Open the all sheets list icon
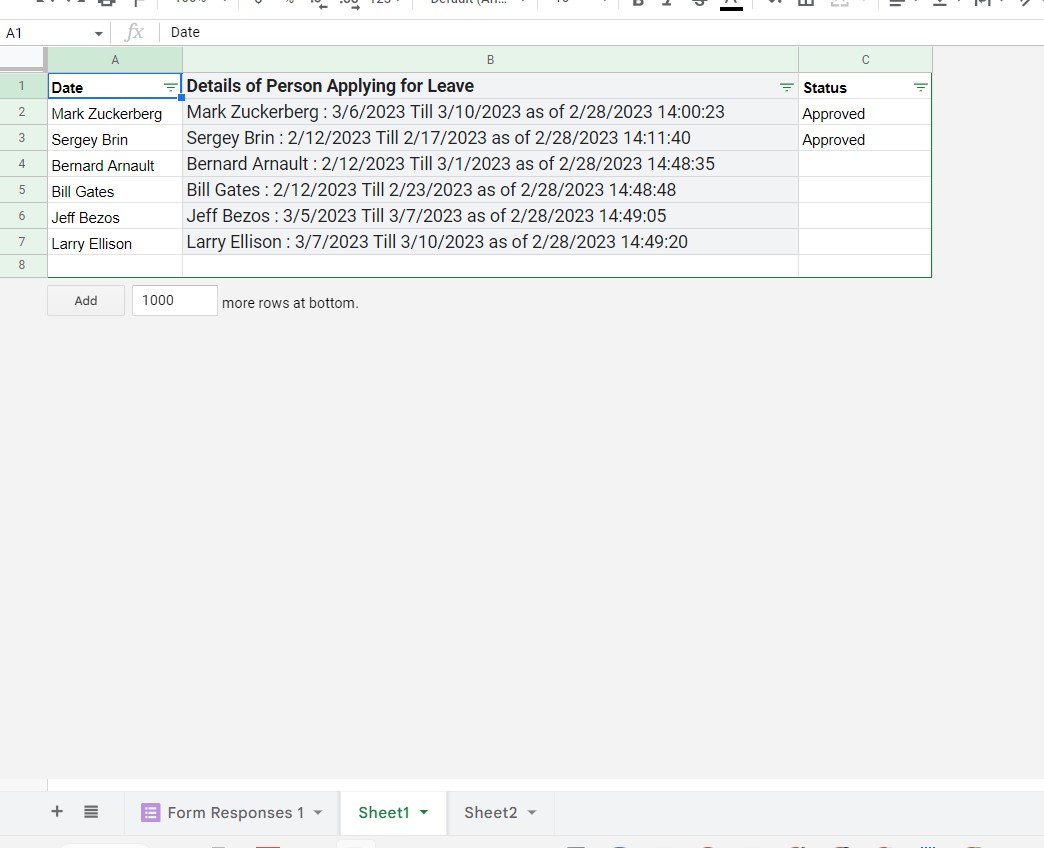Image resolution: width=1044 pixels, height=848 pixels. (x=91, y=811)
